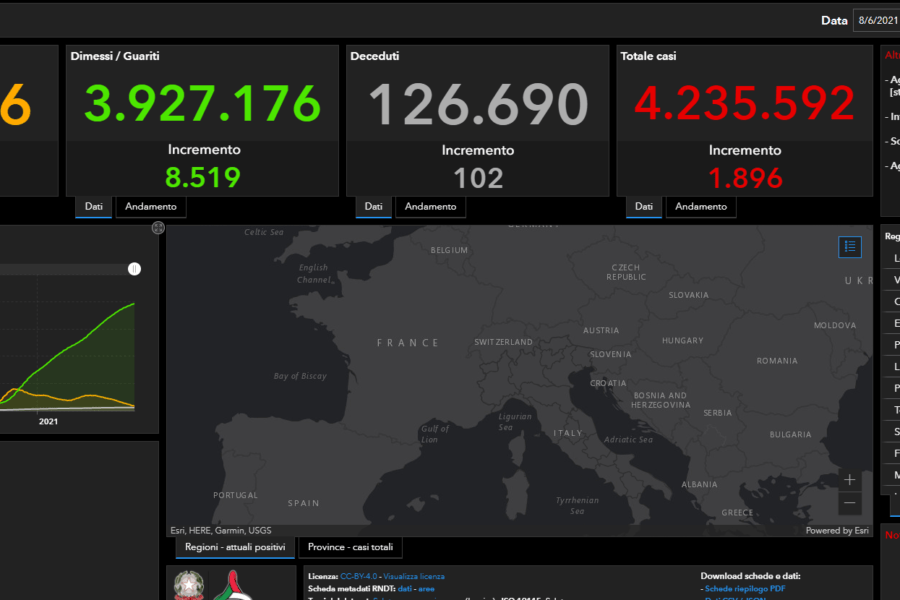The height and width of the screenshot is (600, 900).
Task: Download the Scheda riepilogo PDF
Action: pos(745,589)
